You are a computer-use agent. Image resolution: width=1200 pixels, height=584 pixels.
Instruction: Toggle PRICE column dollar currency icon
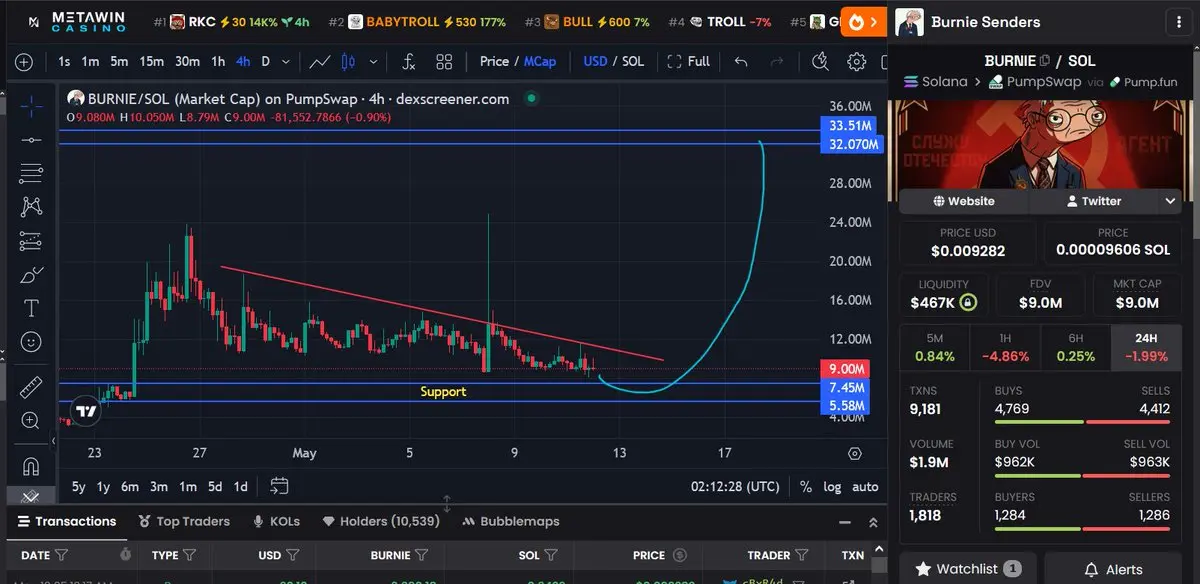[x=680, y=555]
